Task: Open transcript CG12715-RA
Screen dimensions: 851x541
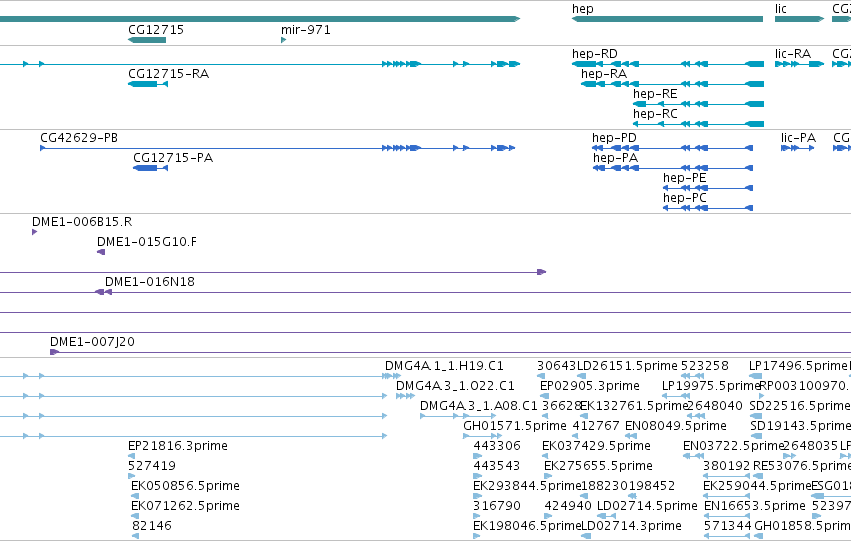Action: tap(168, 74)
